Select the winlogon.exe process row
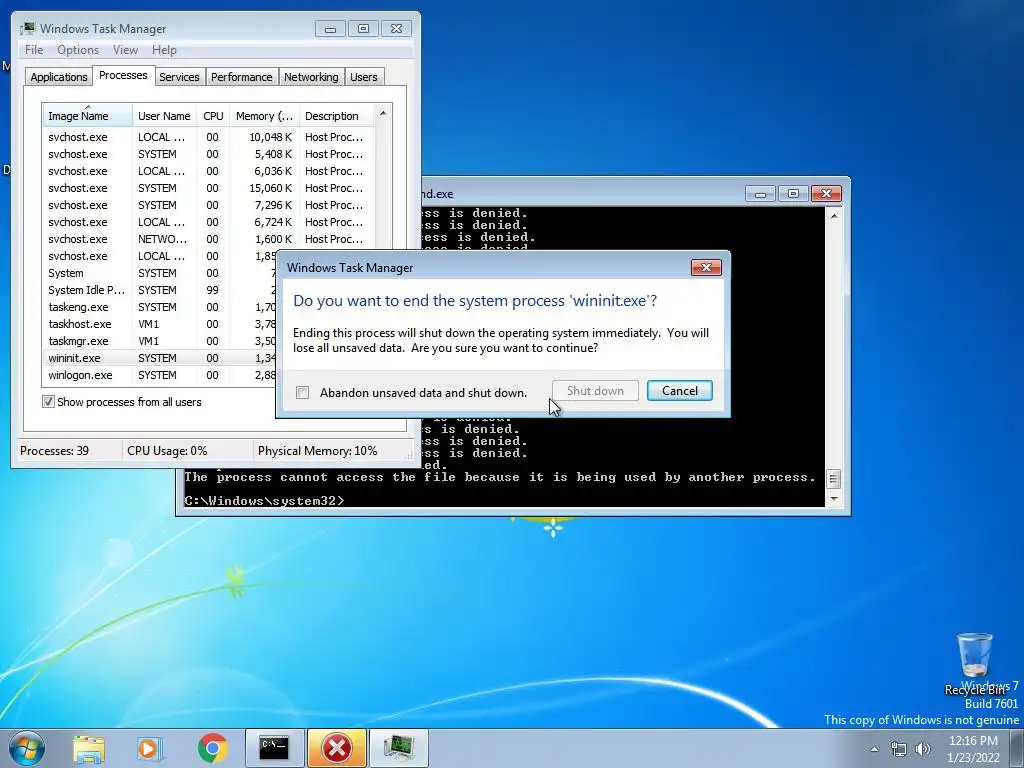Viewport: 1024px width, 768px height. [x=160, y=375]
